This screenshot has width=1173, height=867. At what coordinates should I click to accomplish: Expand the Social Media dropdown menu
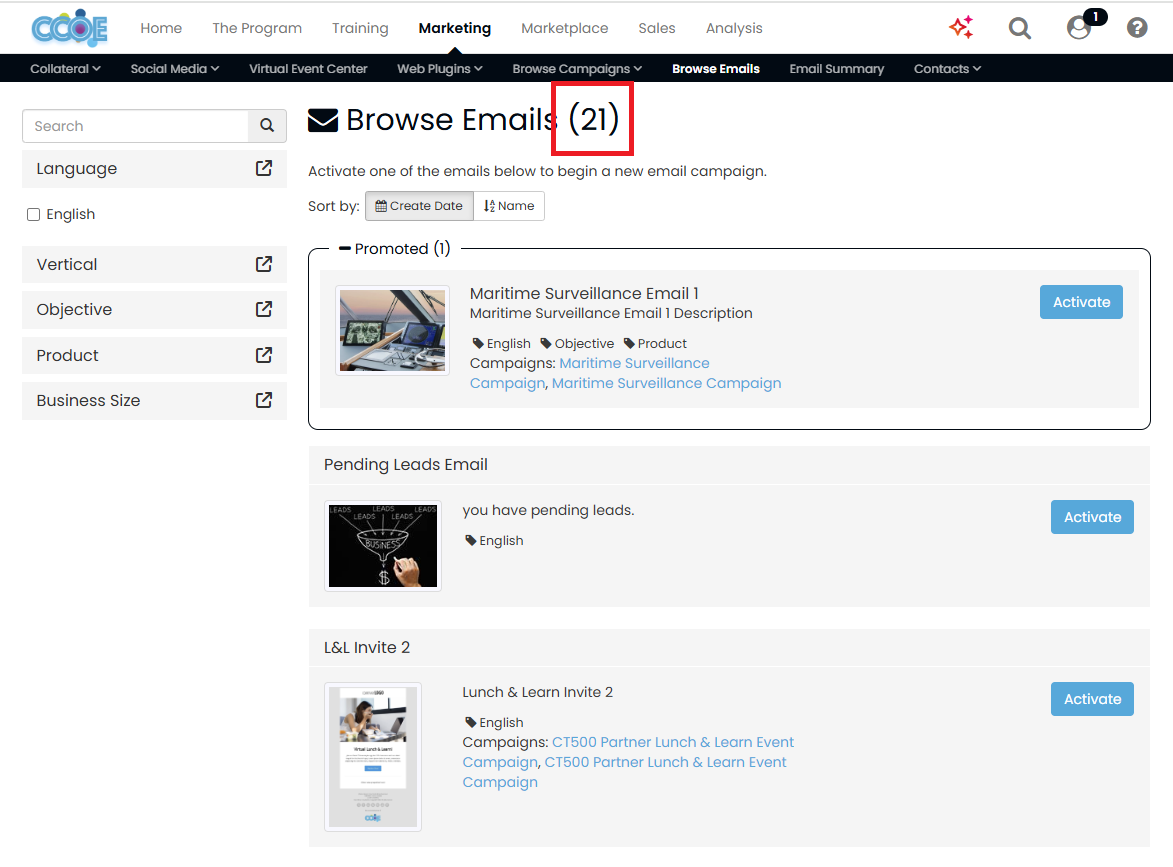point(175,69)
